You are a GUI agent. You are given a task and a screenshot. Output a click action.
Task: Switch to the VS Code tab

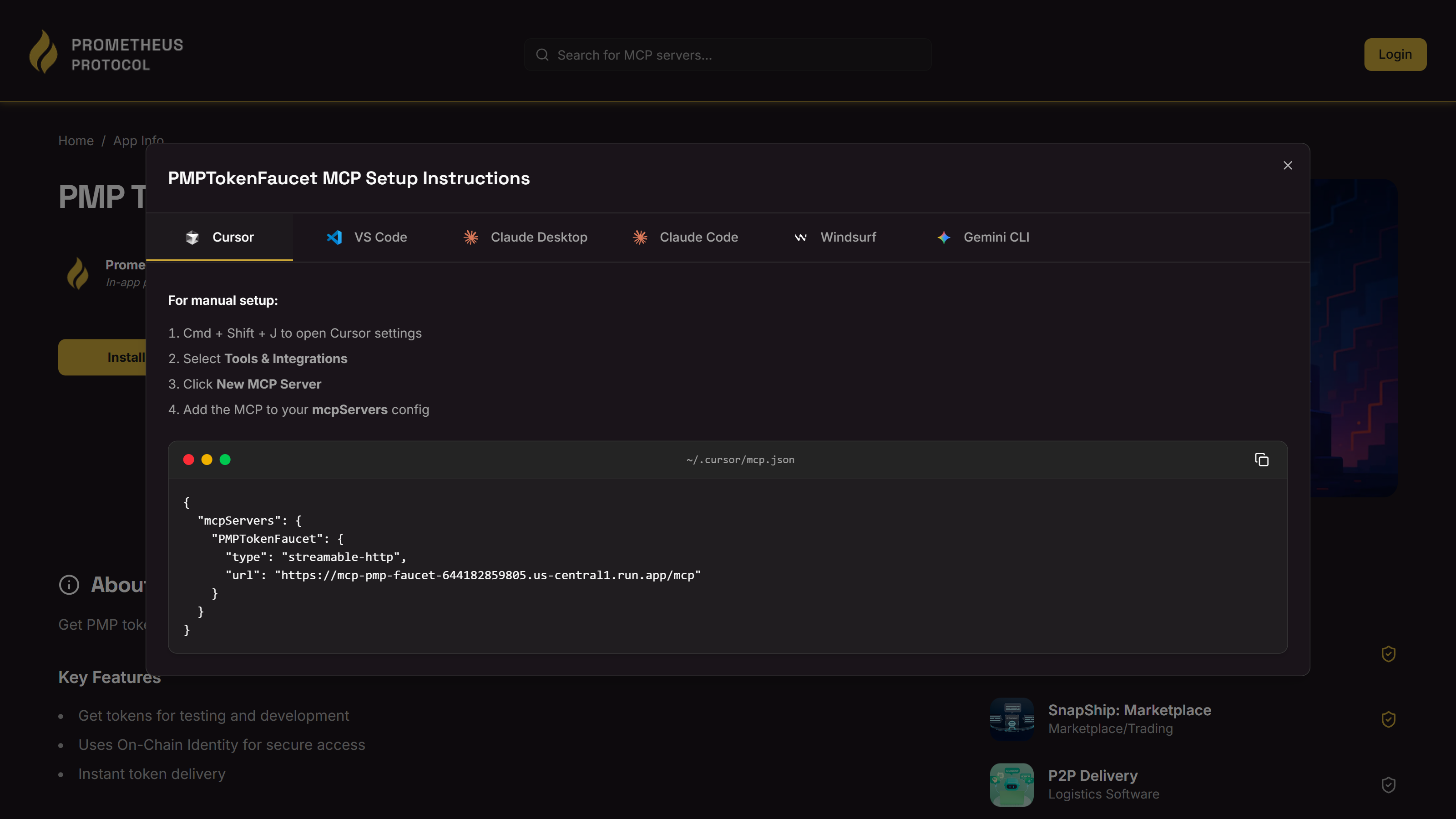pyautogui.click(x=366, y=238)
